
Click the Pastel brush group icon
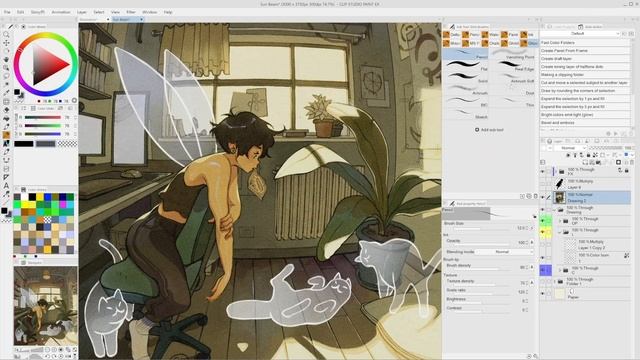click(504, 35)
